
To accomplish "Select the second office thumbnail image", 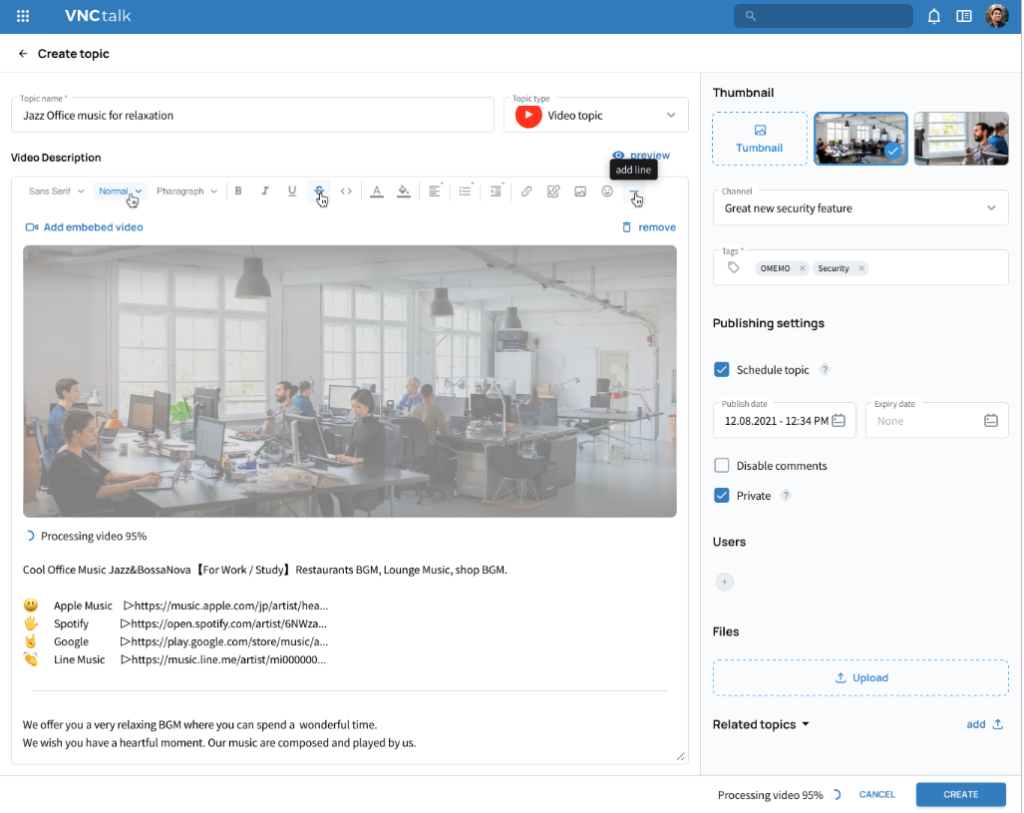I will click(961, 138).
